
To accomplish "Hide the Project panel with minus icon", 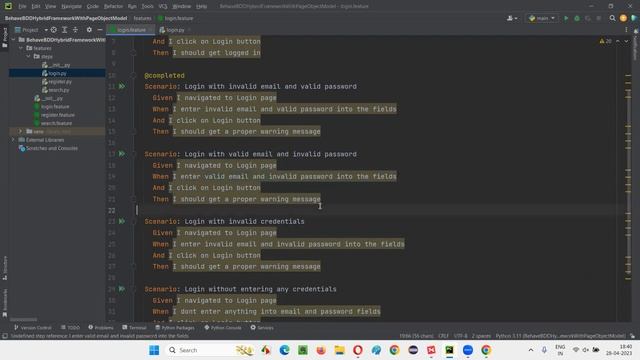I will click(x=100, y=30).
